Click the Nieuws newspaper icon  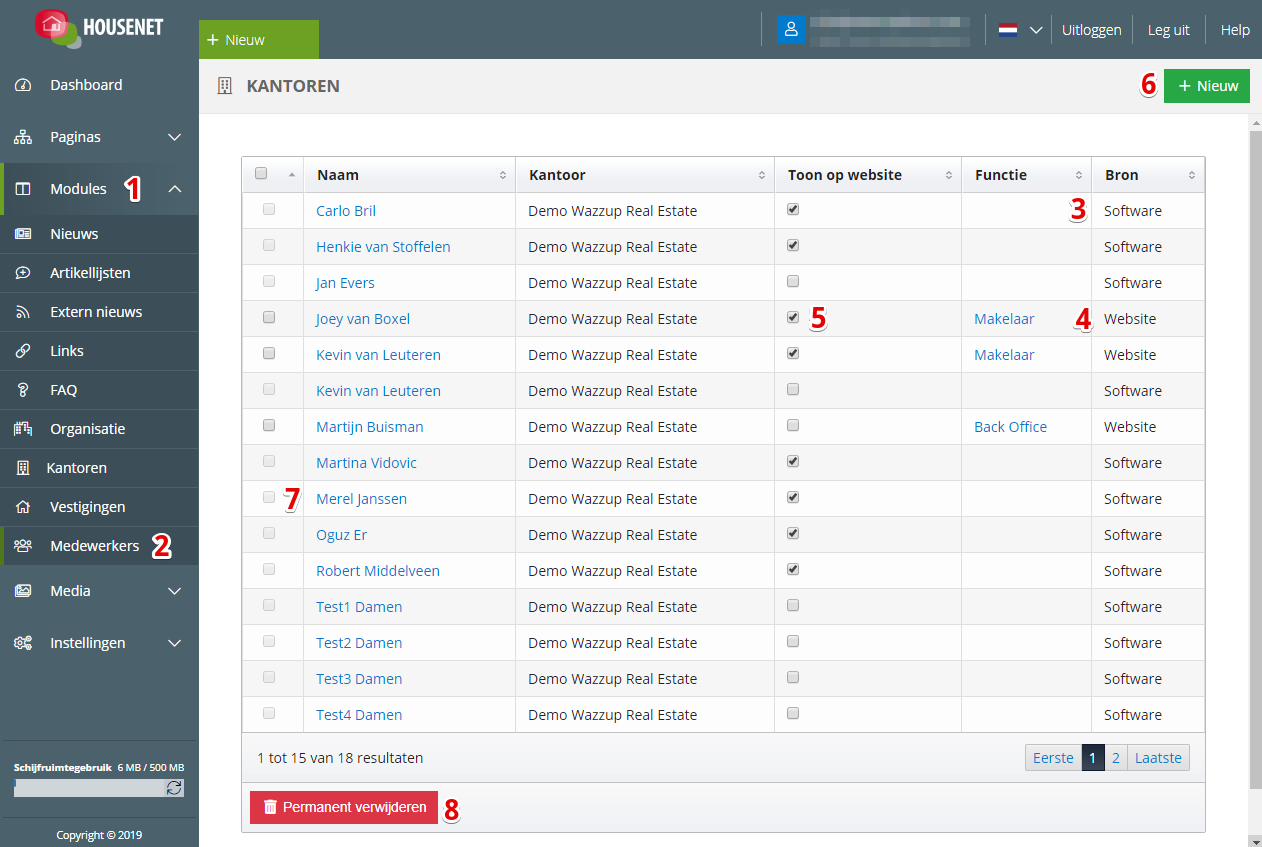click(x=23, y=234)
